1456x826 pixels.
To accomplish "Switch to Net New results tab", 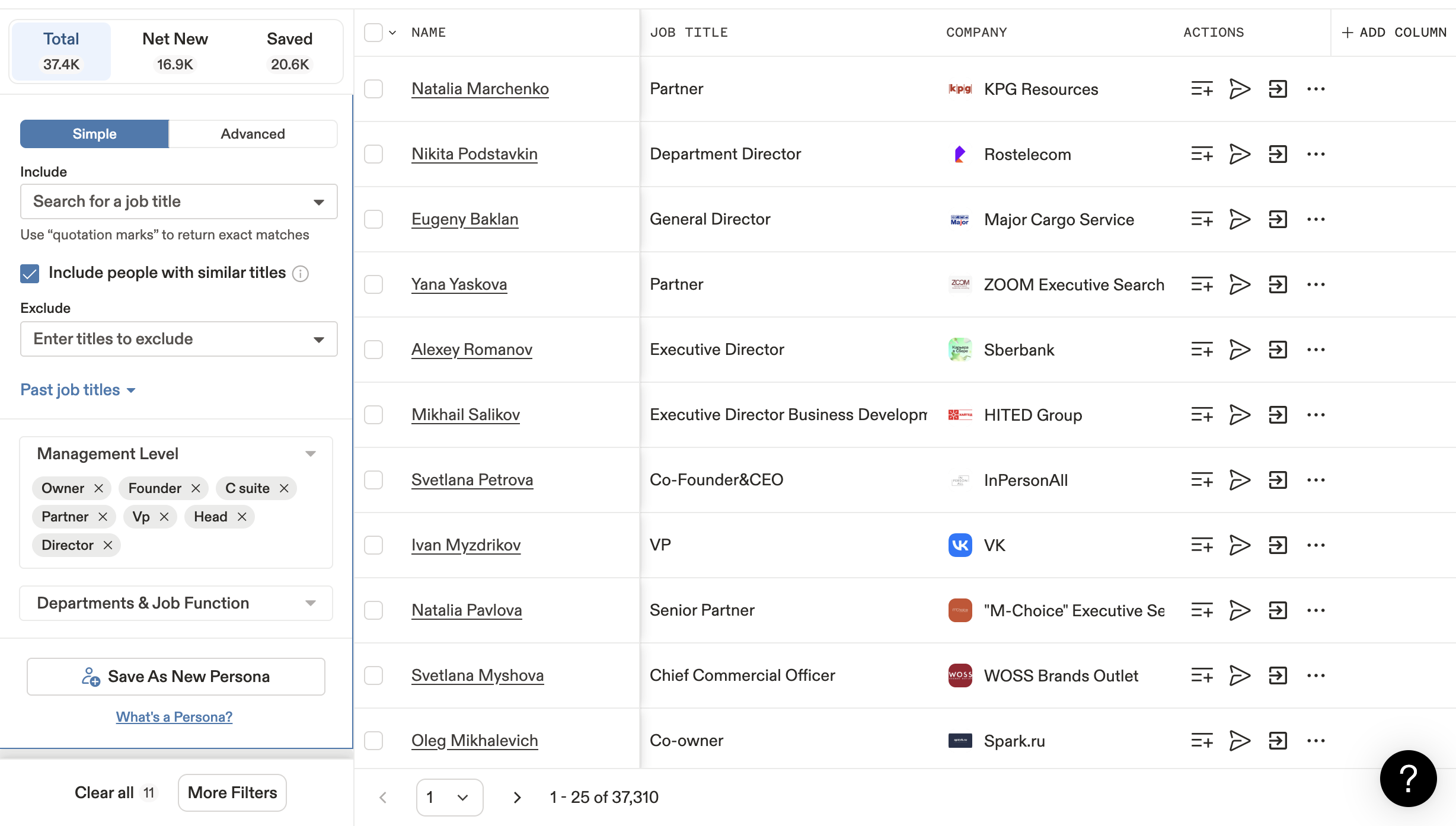I will click(x=175, y=52).
